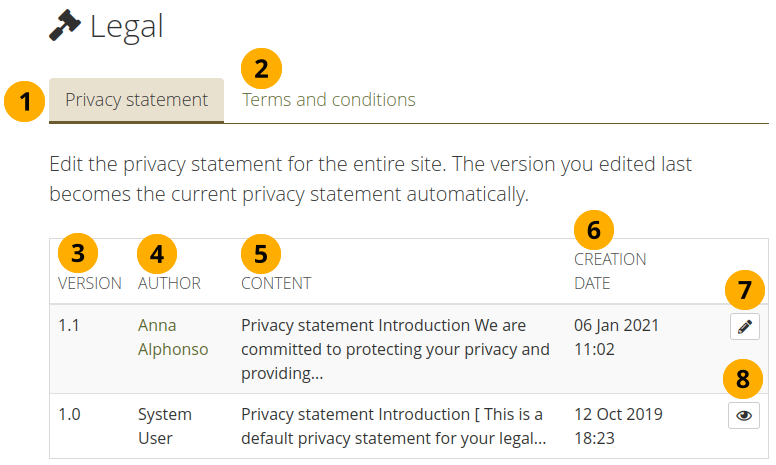Click the orange callout badge numbered 4

[157, 253]
